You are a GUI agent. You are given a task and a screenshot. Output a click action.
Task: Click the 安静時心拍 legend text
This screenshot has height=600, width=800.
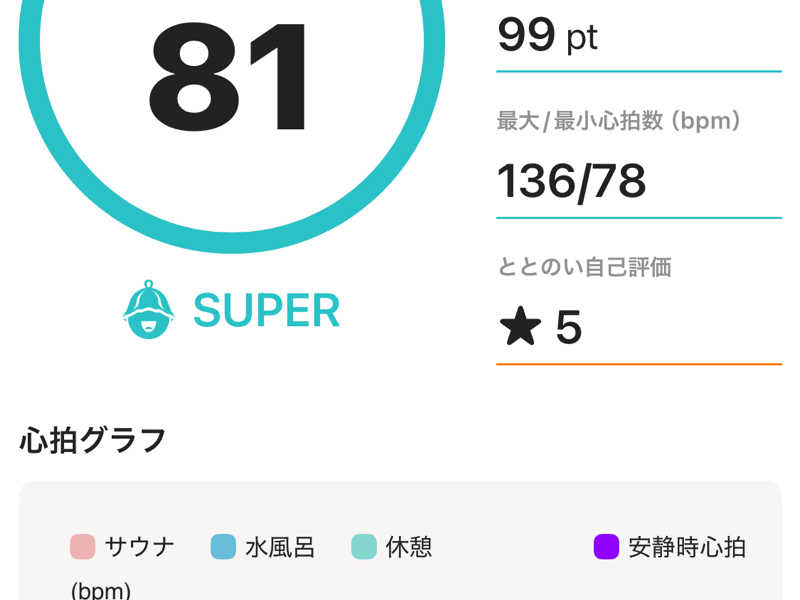pos(687,547)
